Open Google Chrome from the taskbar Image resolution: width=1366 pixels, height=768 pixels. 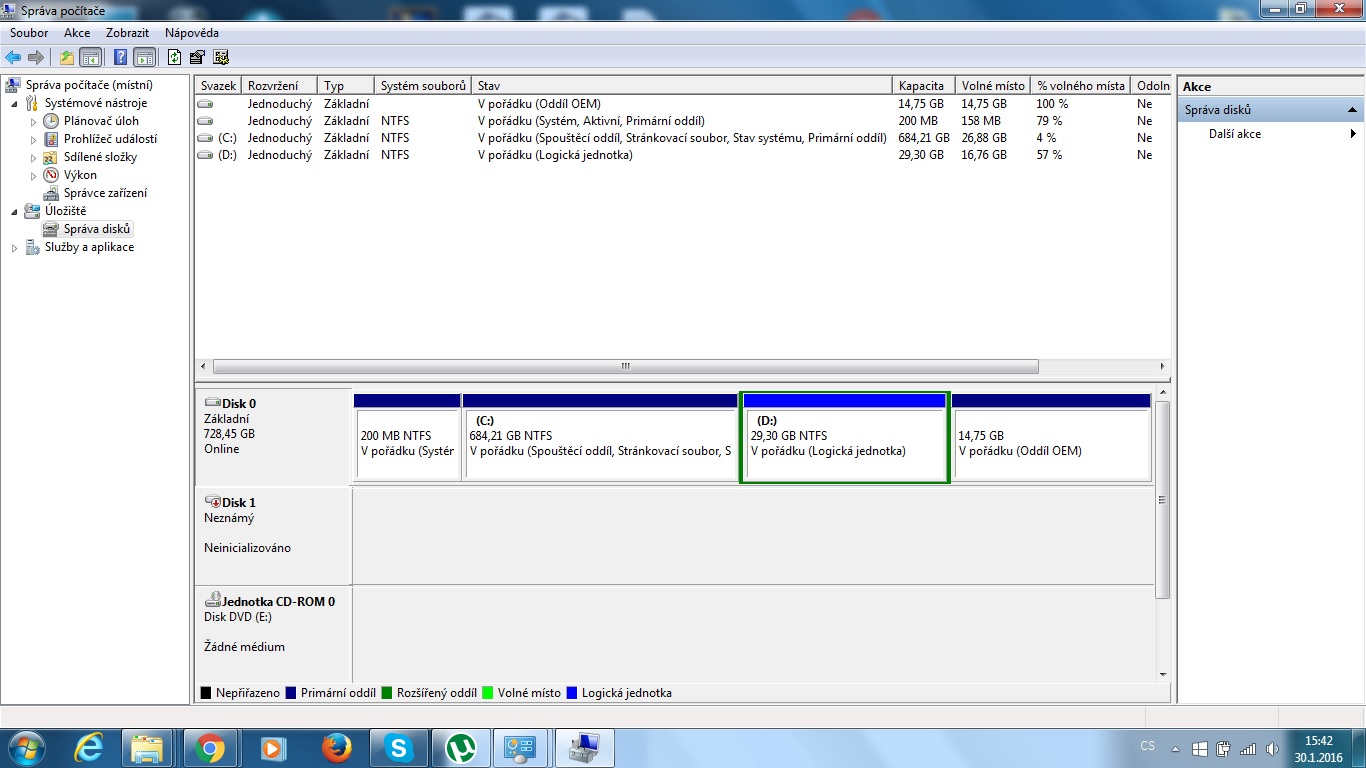(x=210, y=748)
